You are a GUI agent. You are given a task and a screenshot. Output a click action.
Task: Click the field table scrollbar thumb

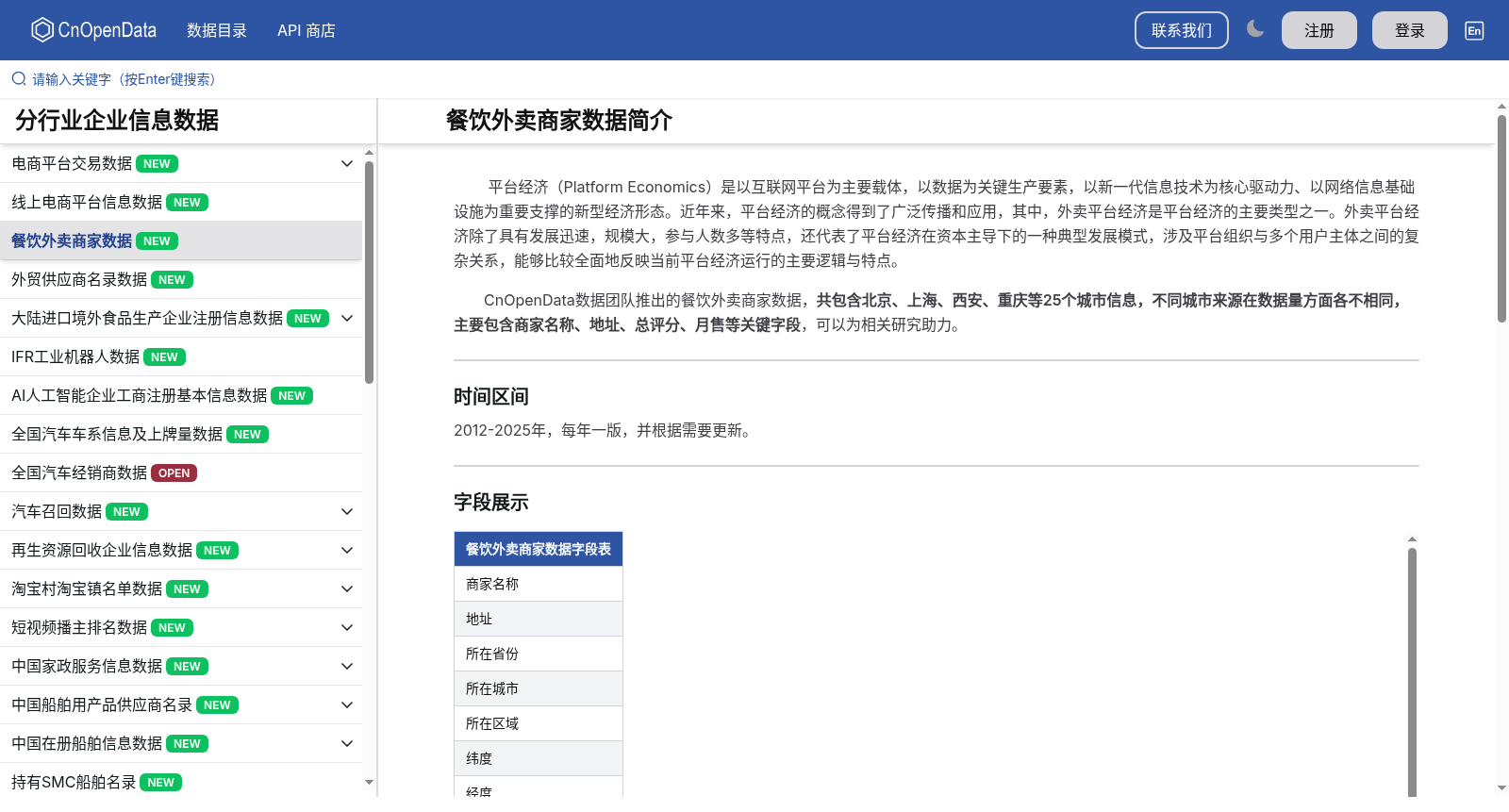[1412, 672]
